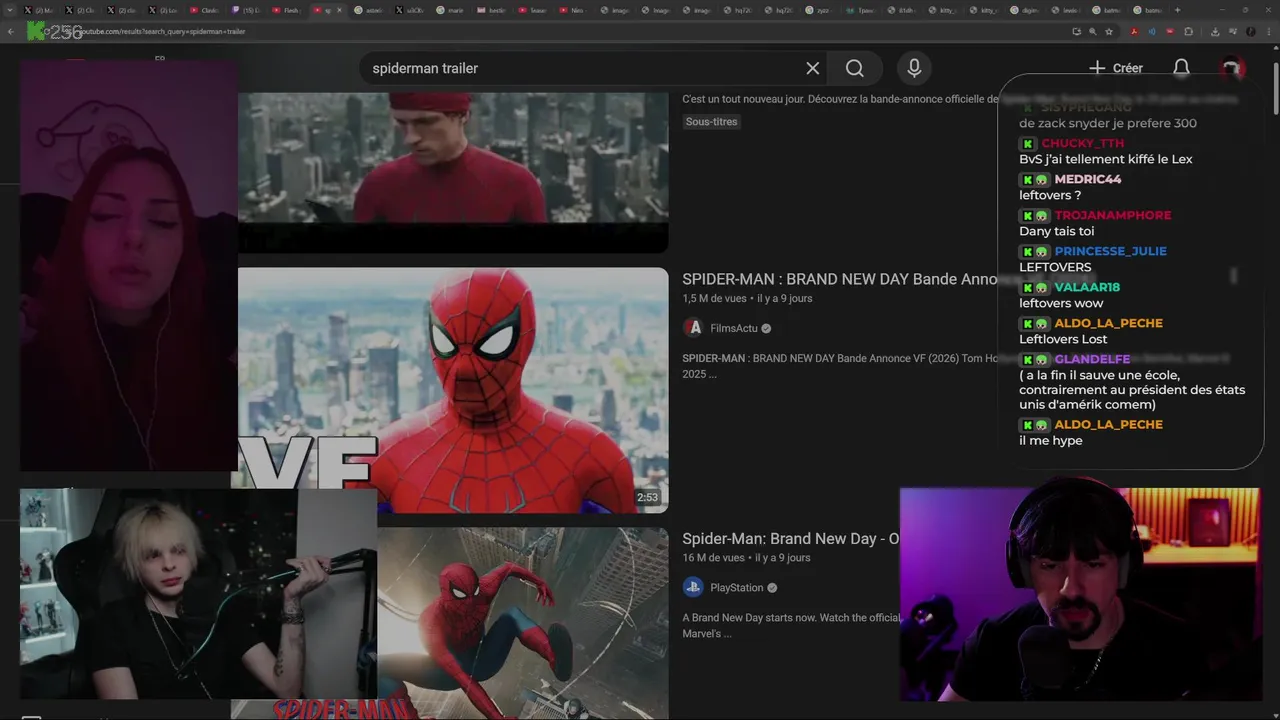This screenshot has width=1280, height=720.
Task: Click the cast screen icon in address bar
Action: (1076, 32)
